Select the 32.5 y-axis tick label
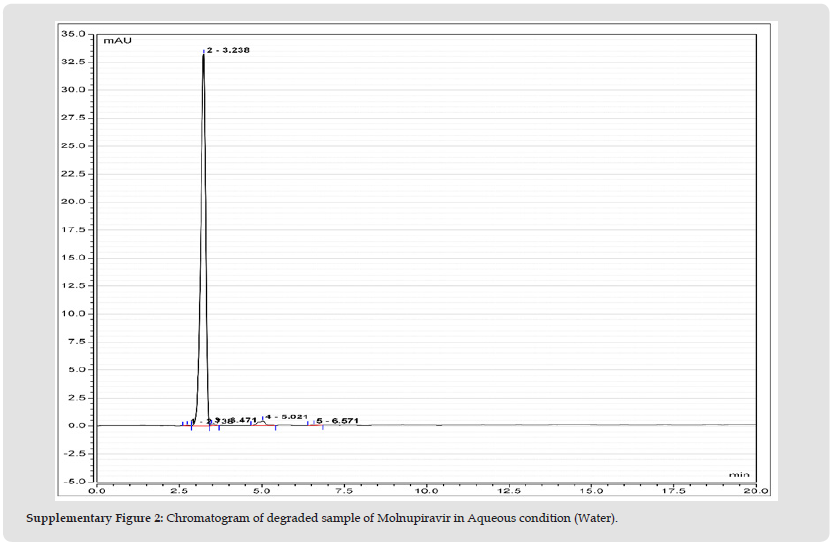835x546 pixels. (x=75, y=62)
